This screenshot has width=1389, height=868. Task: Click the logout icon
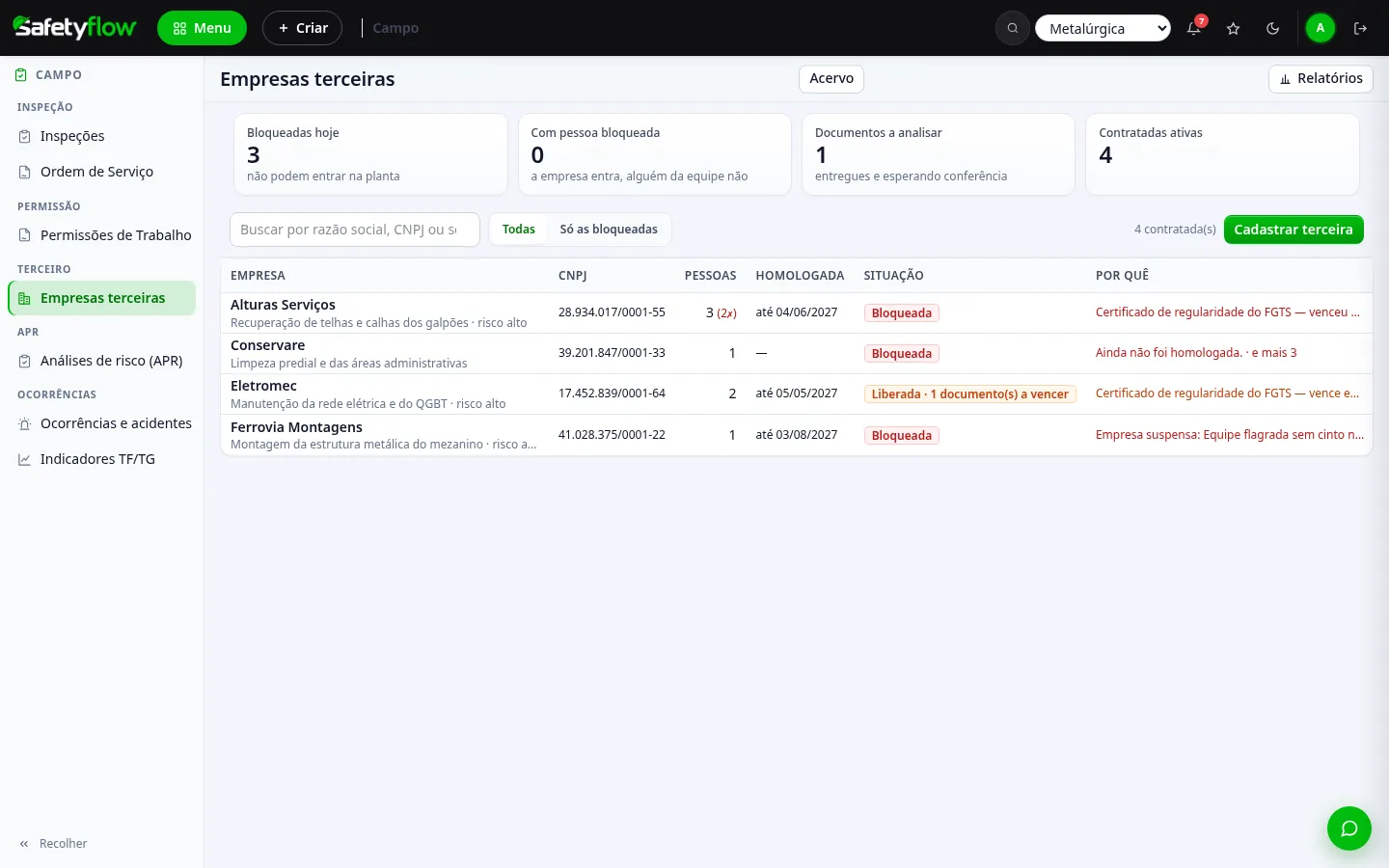pyautogui.click(x=1361, y=28)
